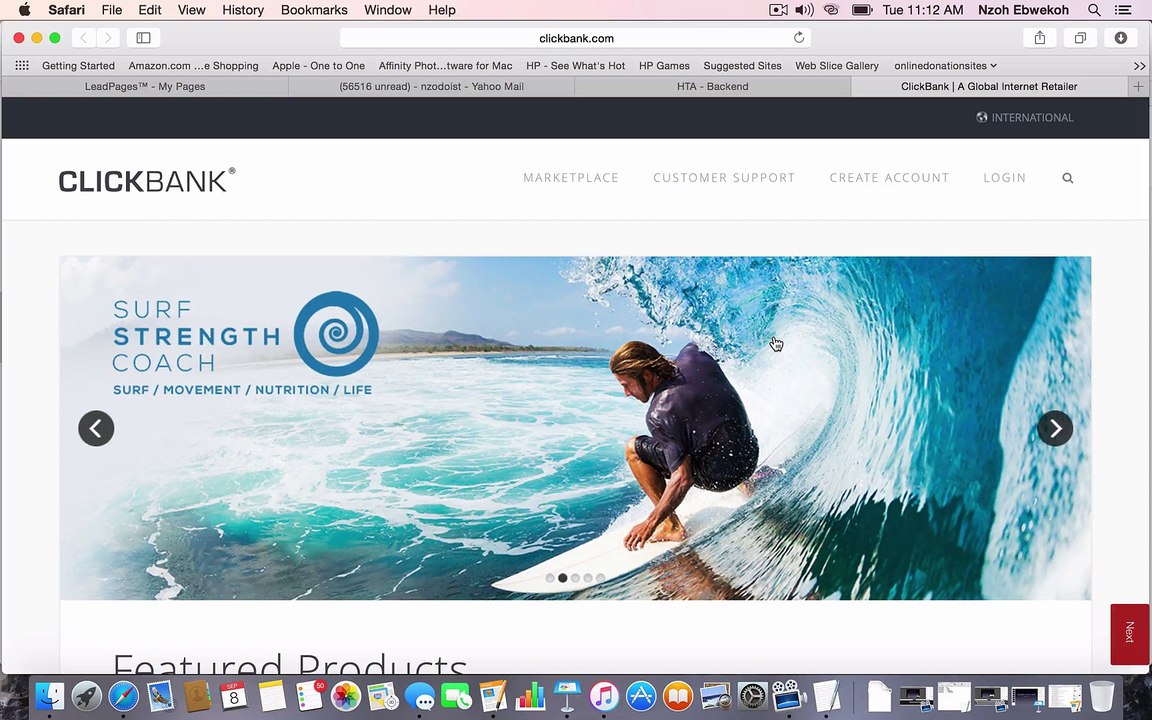This screenshot has height=720, width=1152.
Task: Switch to the HTA - Backend tab
Action: click(x=713, y=86)
